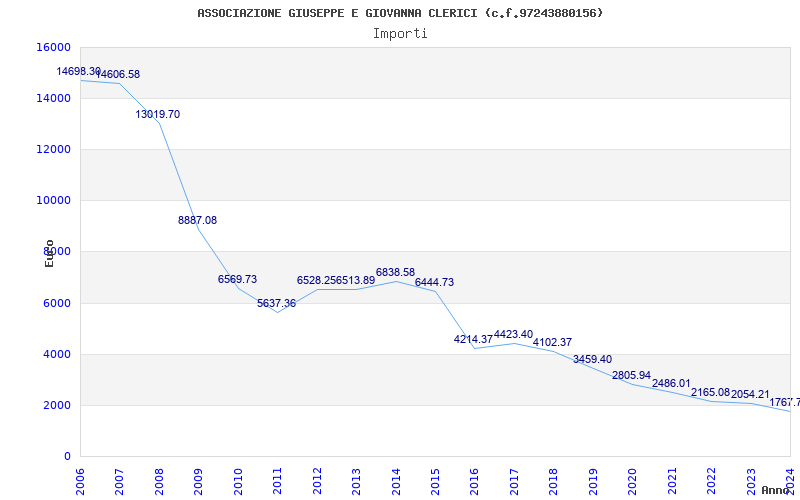The image size is (800, 500).
Task: Click the Anno axis title
Action: [x=776, y=490]
